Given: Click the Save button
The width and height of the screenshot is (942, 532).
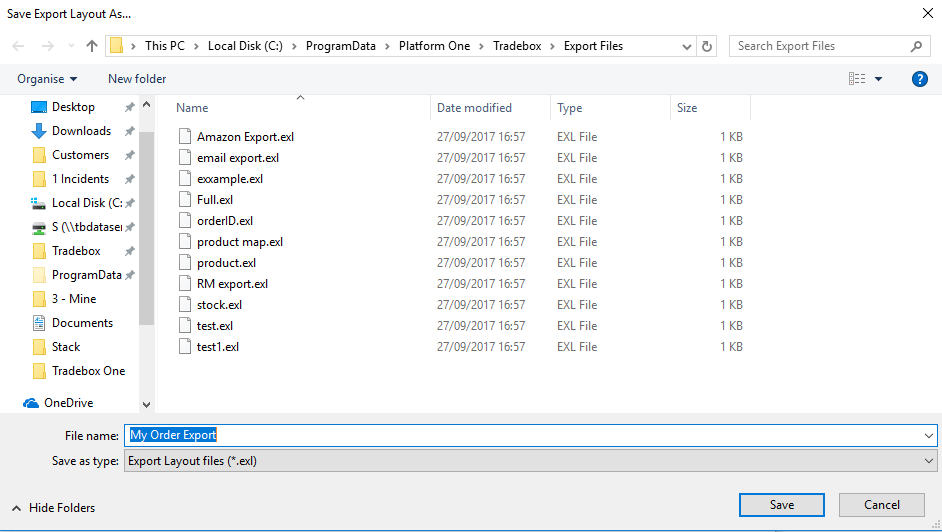Looking at the screenshot, I should [782, 505].
